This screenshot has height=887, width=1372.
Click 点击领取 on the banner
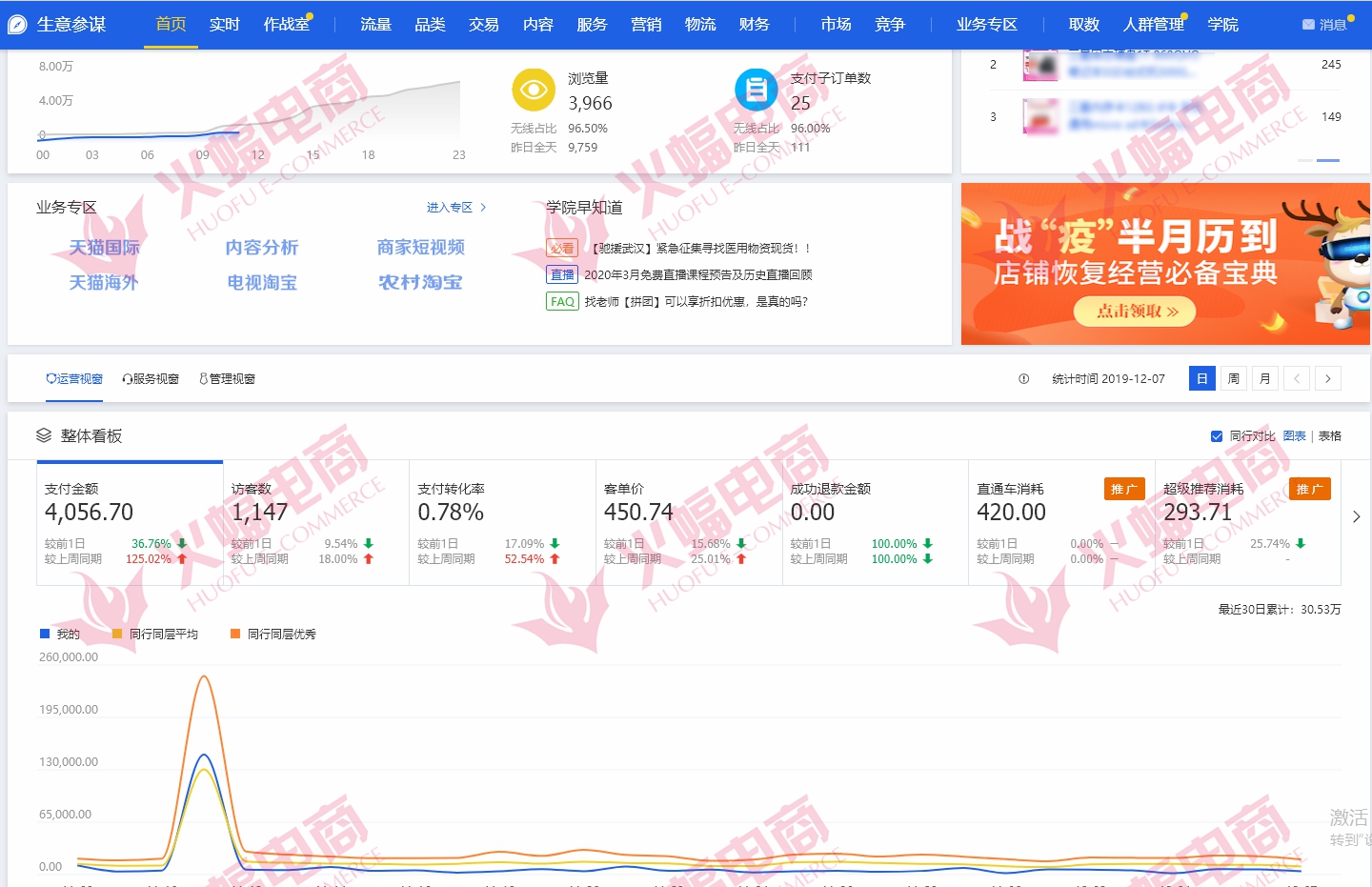(1135, 311)
